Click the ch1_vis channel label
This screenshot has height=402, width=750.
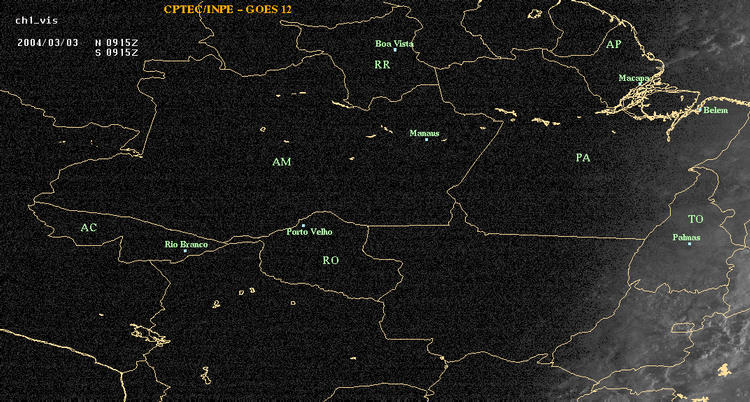coord(36,21)
